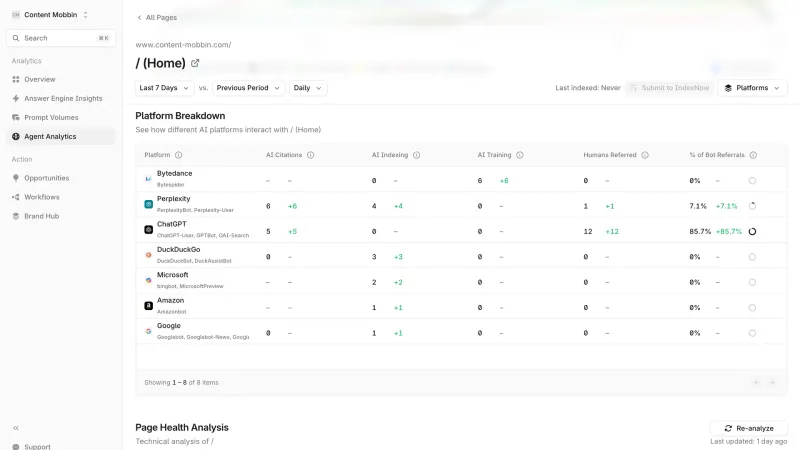Open Answer Engine Insights menu item
800x450 pixels.
(x=63, y=98)
